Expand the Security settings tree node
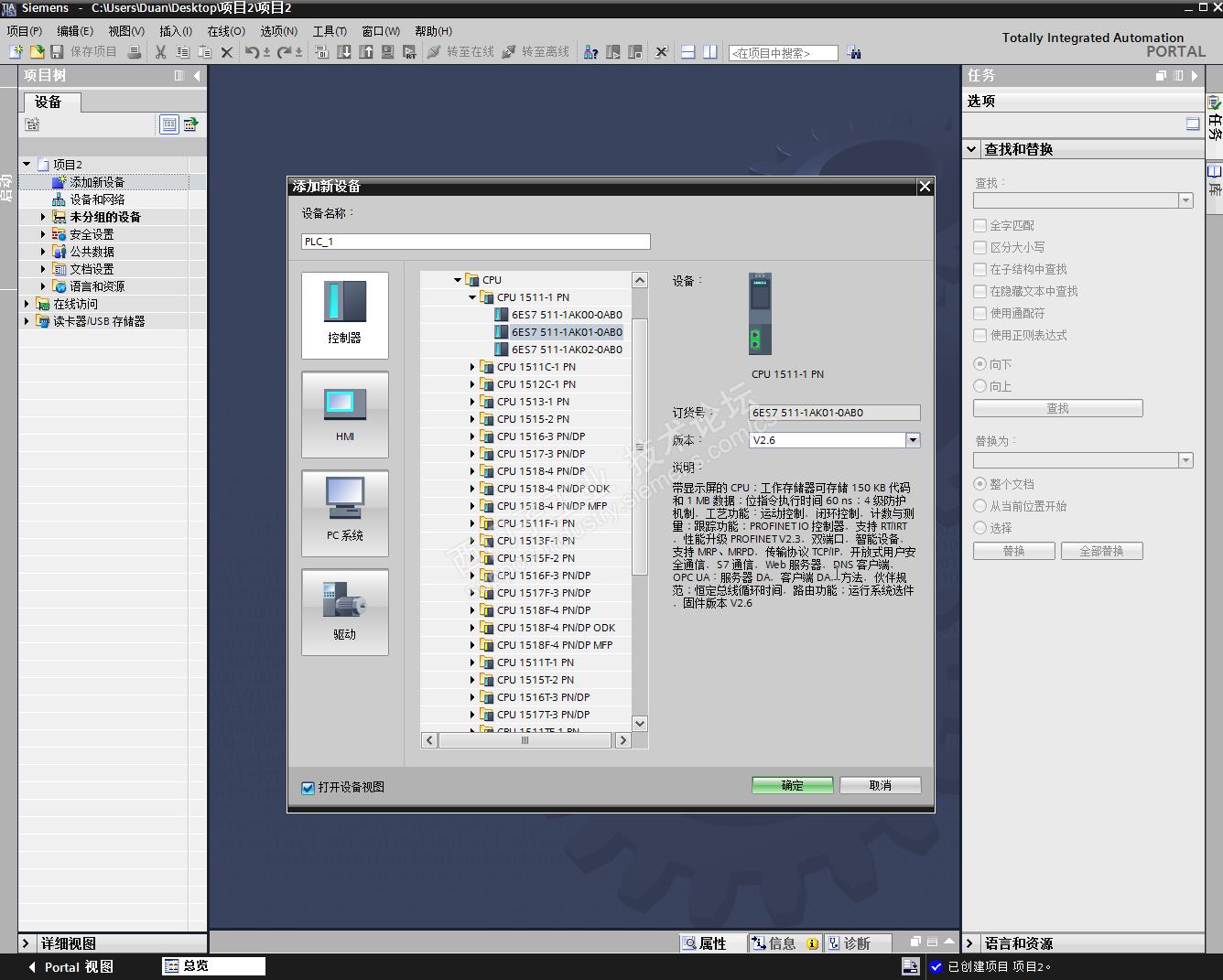1223x980 pixels. [43, 234]
